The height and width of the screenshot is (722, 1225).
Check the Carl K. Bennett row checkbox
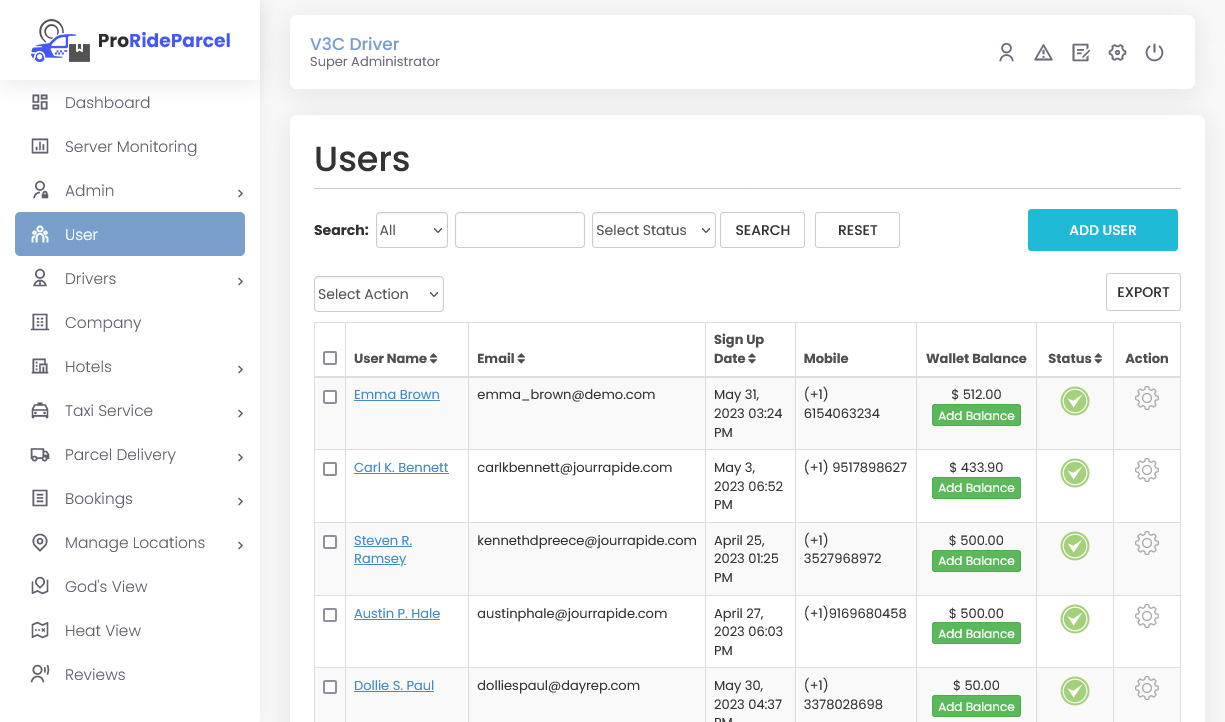tap(330, 469)
